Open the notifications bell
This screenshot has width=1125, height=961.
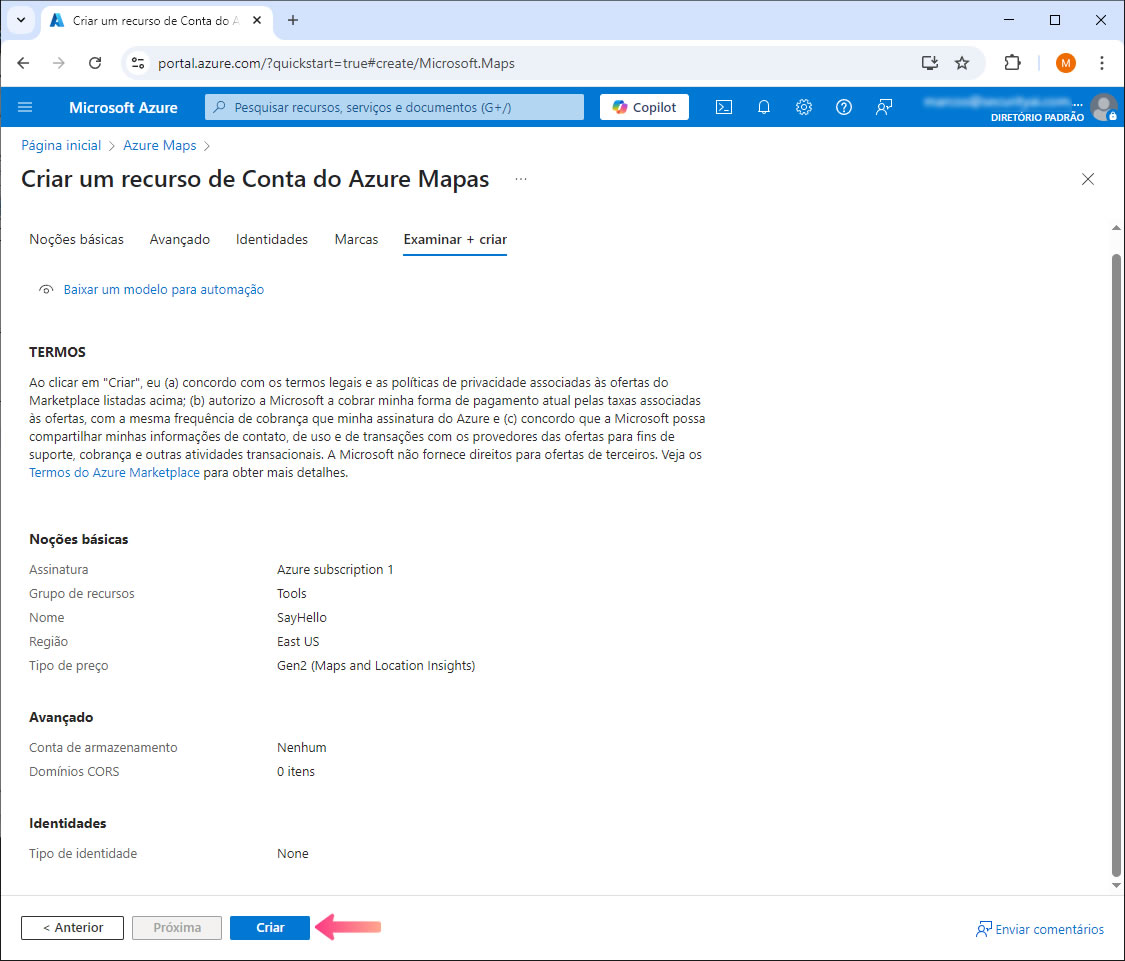click(764, 107)
